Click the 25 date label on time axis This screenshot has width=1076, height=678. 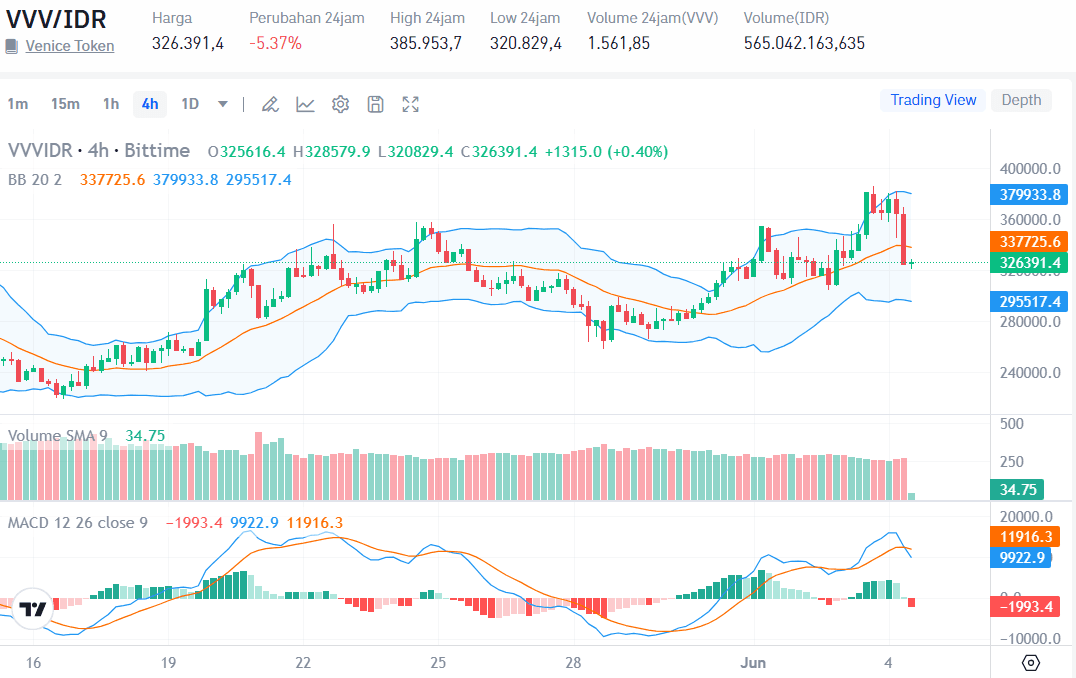[438, 663]
